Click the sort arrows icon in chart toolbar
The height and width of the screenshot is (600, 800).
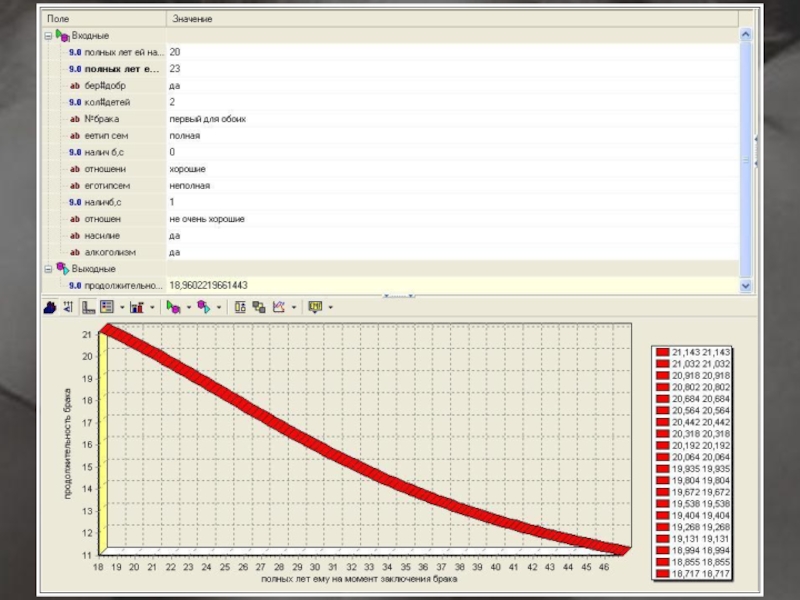point(67,307)
